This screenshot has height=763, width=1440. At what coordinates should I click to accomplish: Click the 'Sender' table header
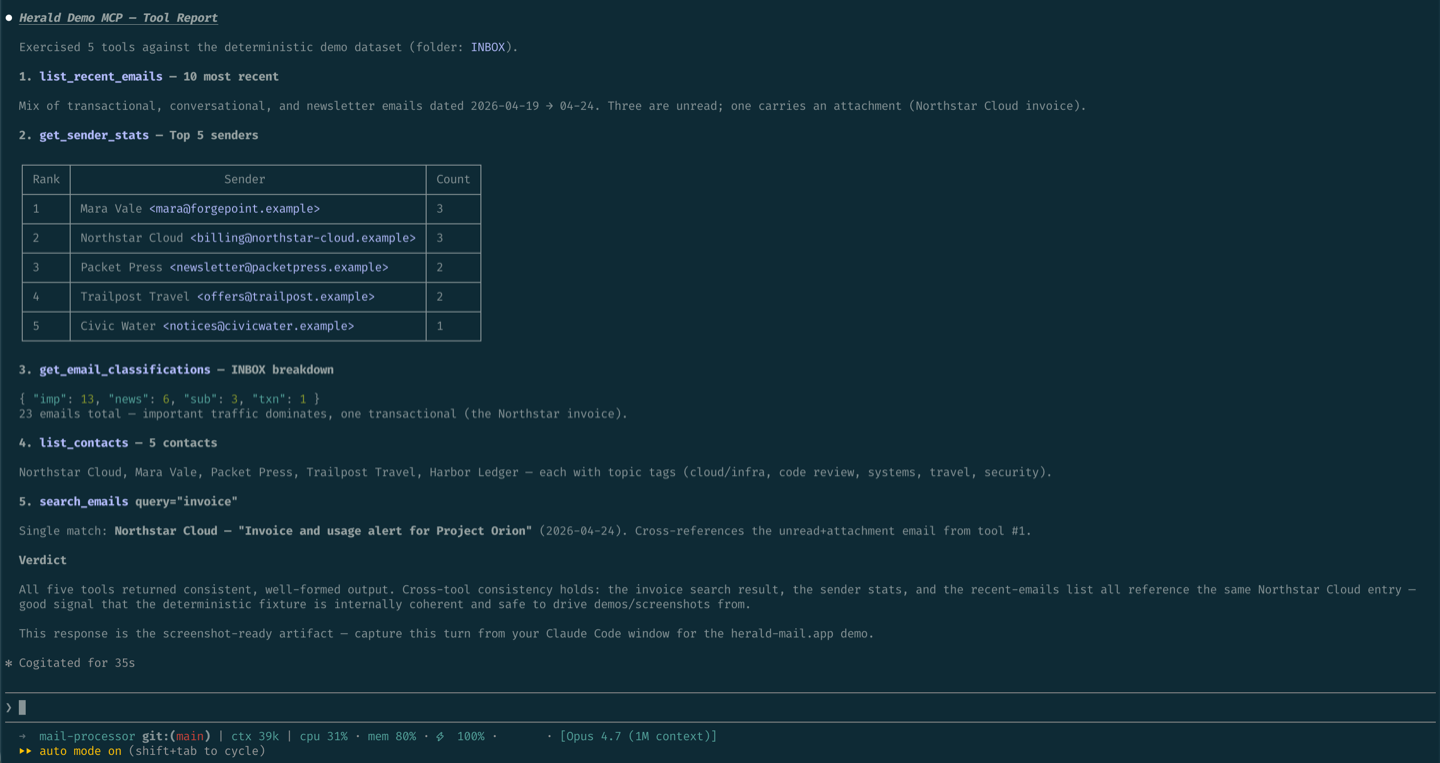pyautogui.click(x=245, y=179)
